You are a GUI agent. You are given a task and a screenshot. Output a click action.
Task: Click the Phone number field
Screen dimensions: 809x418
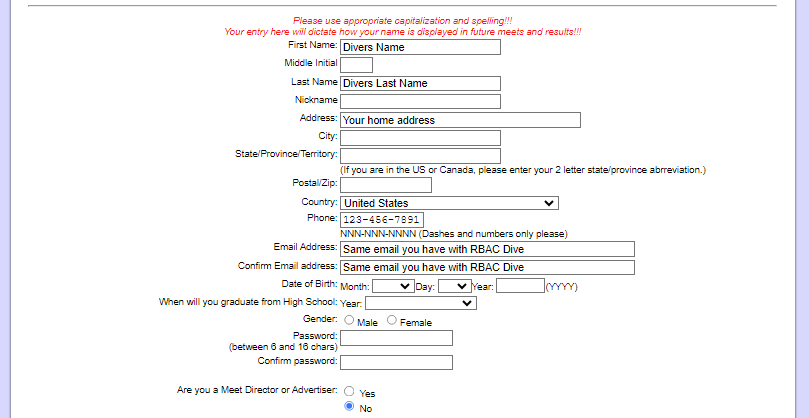tap(382, 220)
